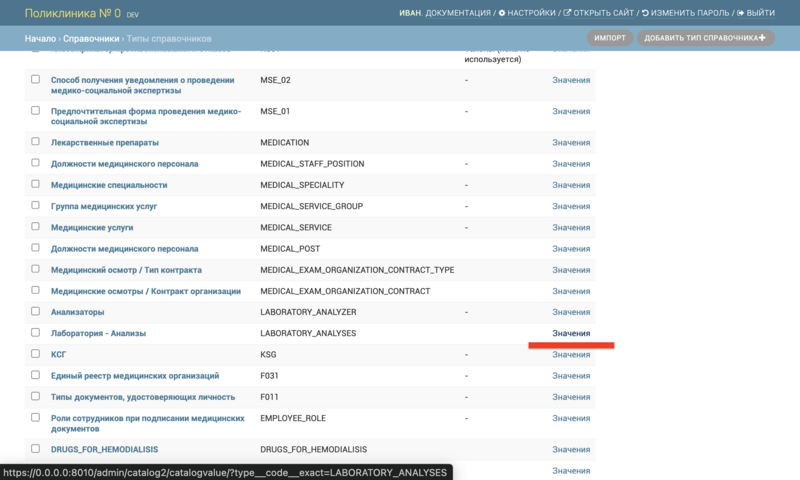Click Значения for EMPLOYEE_ROLE row
The height and width of the screenshot is (480, 800).
571,418
